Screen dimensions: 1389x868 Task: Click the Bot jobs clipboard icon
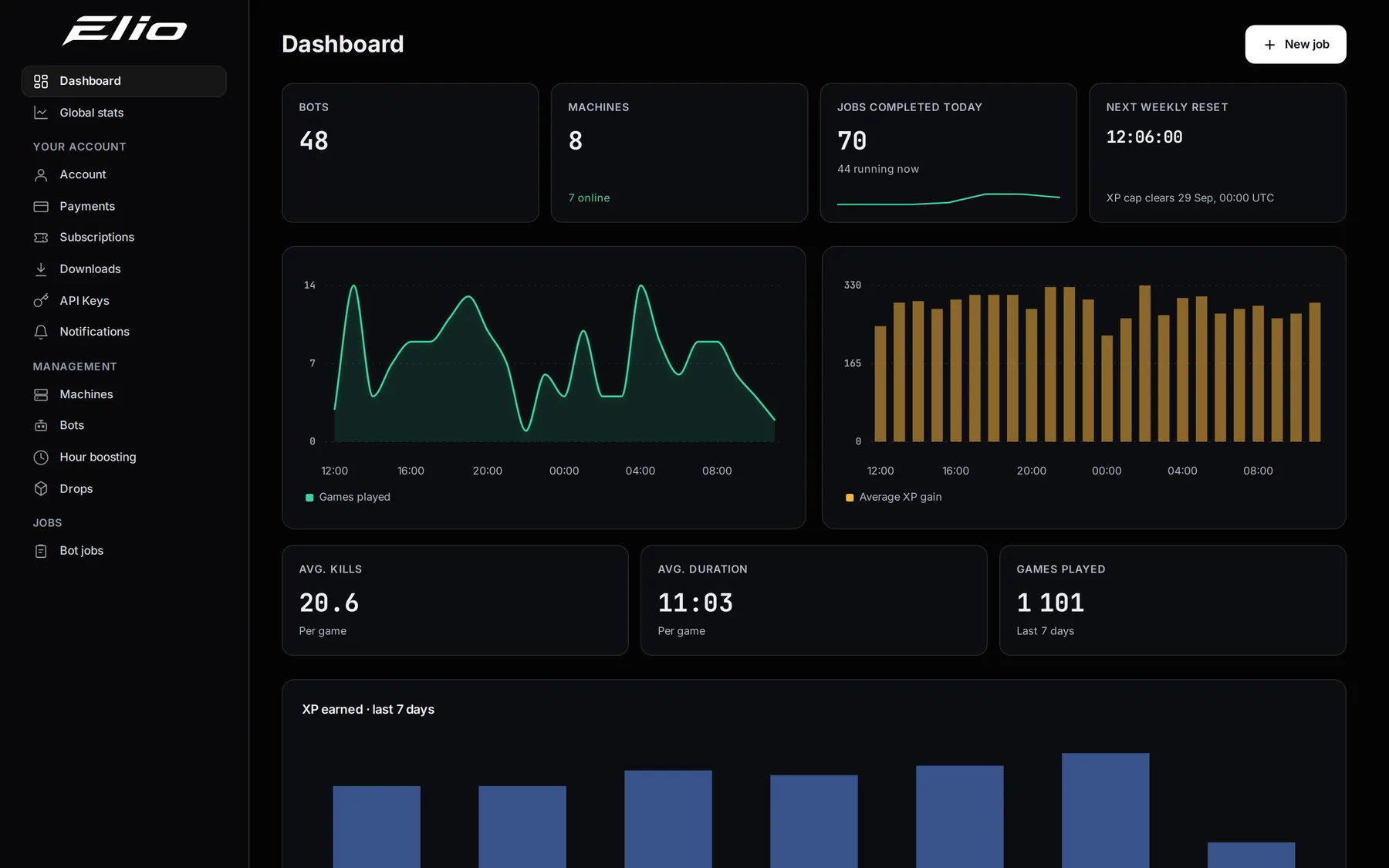[x=41, y=551]
